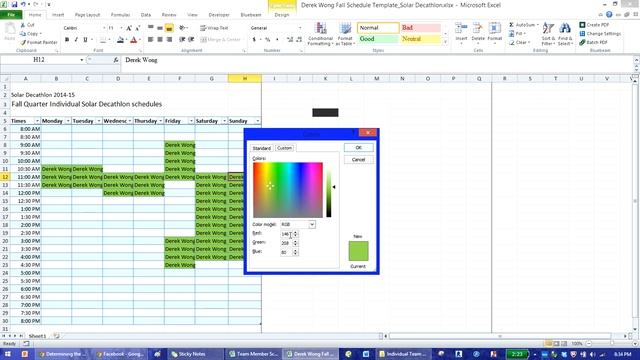Toggle Bottom Align highlighted button
The image size is (640, 360).
pyautogui.click(x=169, y=28)
